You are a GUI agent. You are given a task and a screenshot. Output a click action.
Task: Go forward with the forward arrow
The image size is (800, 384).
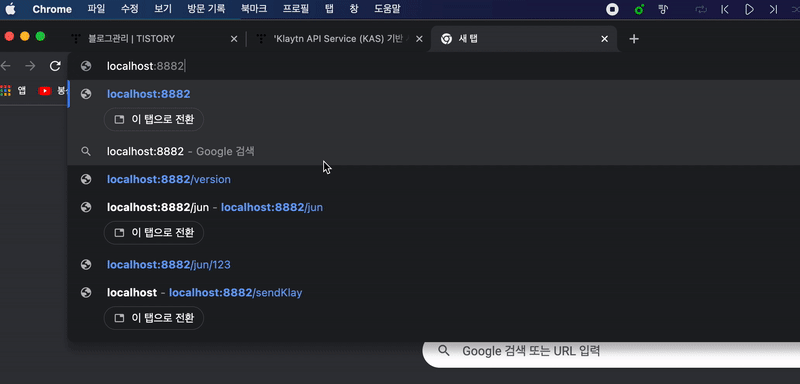click(x=30, y=66)
